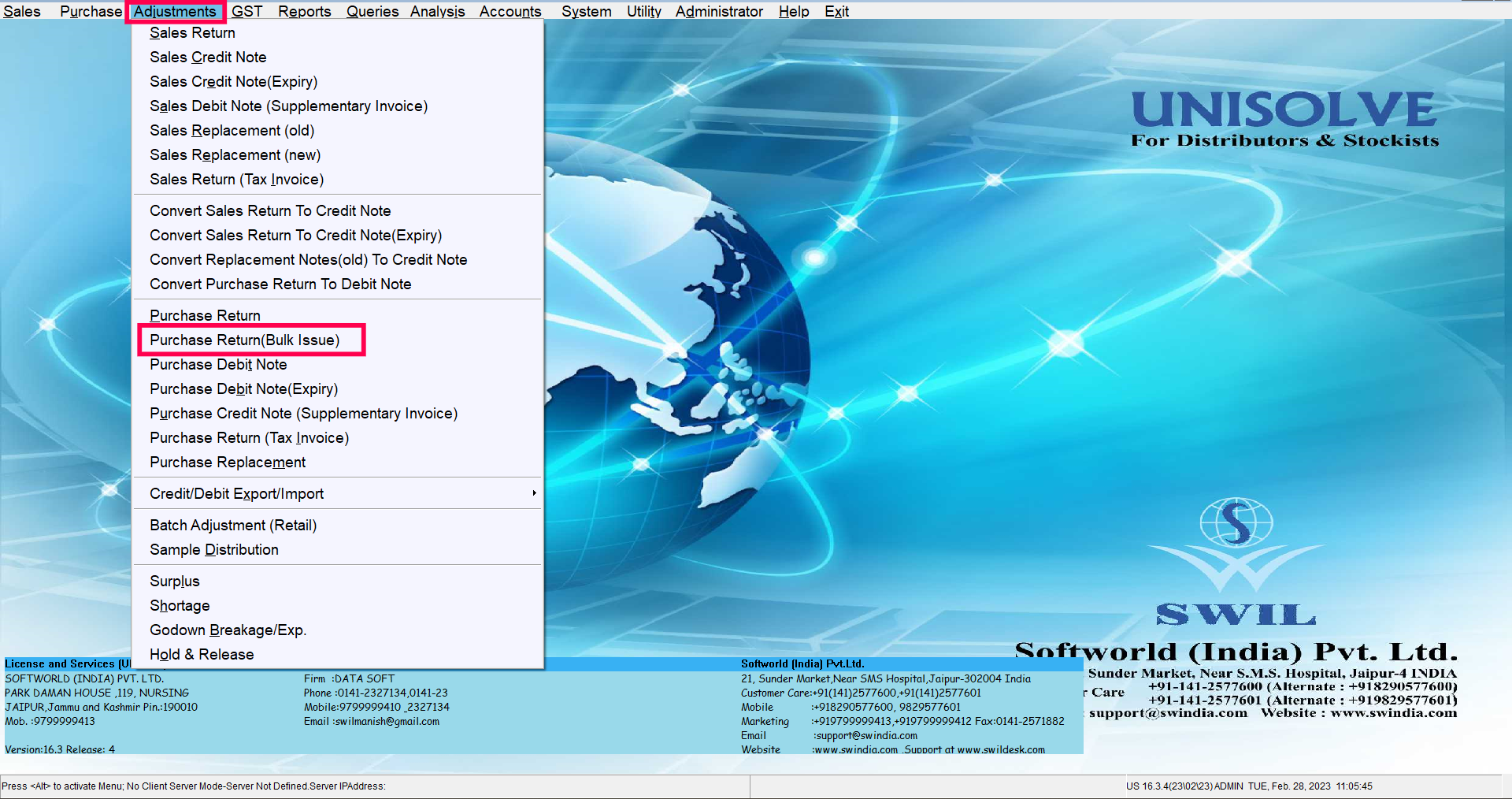This screenshot has height=799, width=1512.
Task: Open the Analysis menu
Action: click(x=437, y=11)
